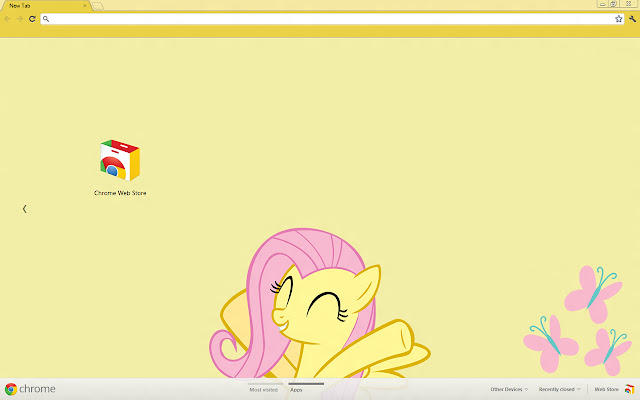This screenshot has height=400, width=640.
Task: Click the forward navigation arrow
Action: click(x=20, y=19)
